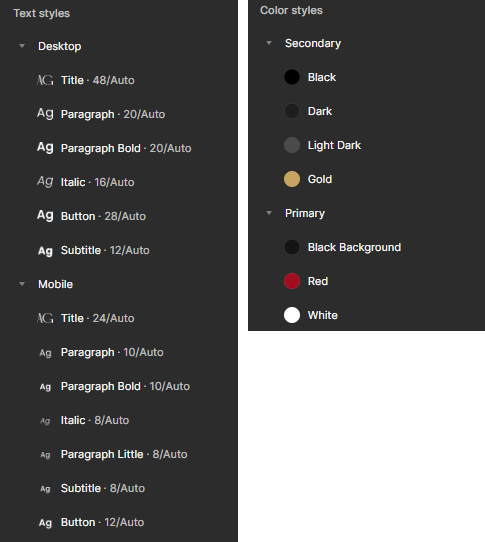The width and height of the screenshot is (485, 542).
Task: Click the Ag icon for Mobile Button 12/Auto
Action: click(45, 523)
